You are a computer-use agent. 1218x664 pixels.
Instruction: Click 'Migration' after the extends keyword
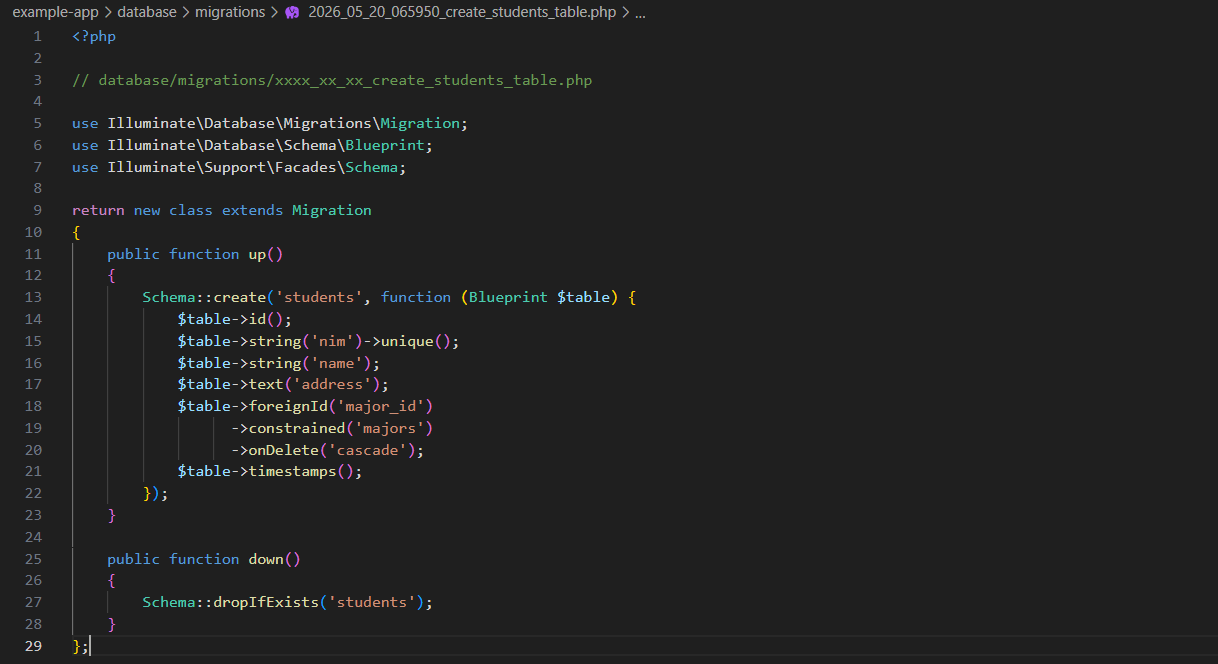332,210
